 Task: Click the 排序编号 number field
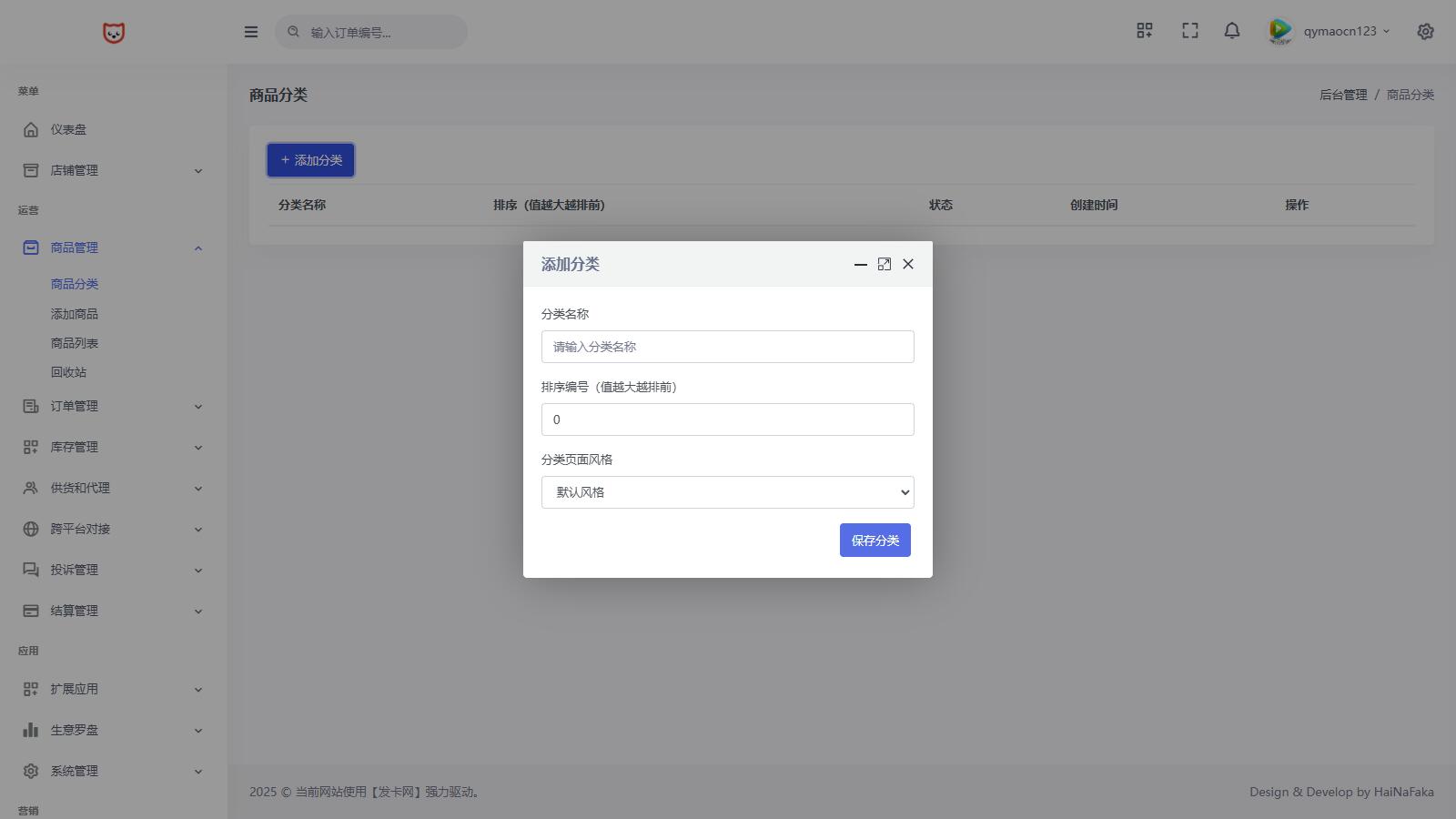pyautogui.click(x=727, y=420)
